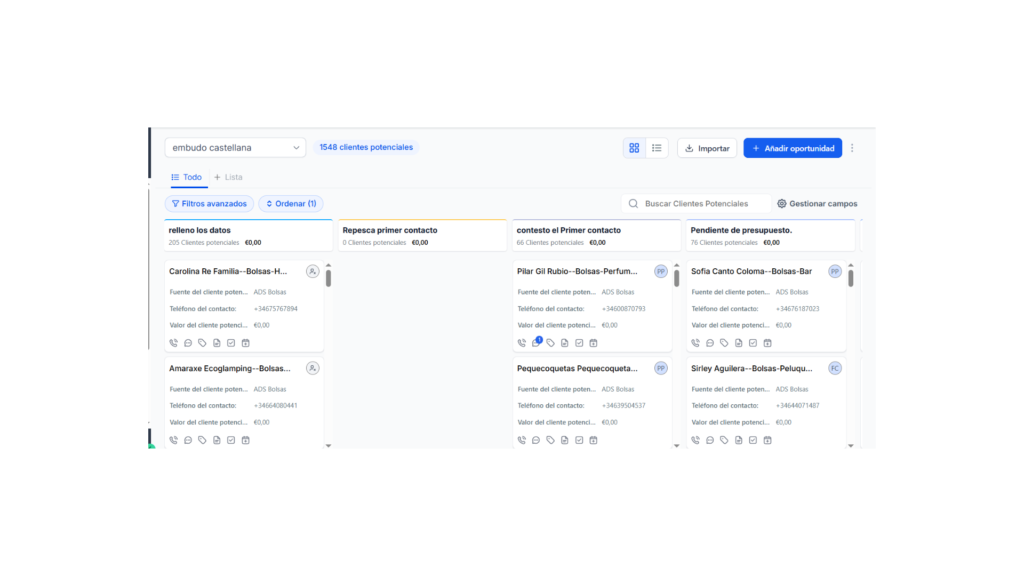Open notes icon on Amaraxe Ecoglamping card

217,440
